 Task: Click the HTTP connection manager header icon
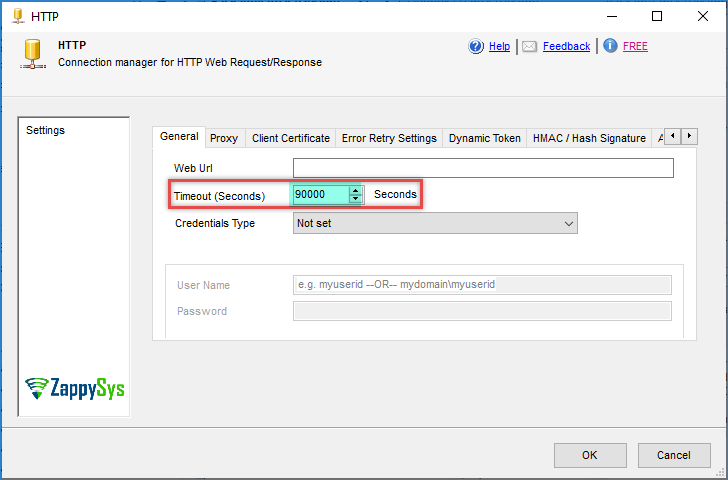pos(32,53)
